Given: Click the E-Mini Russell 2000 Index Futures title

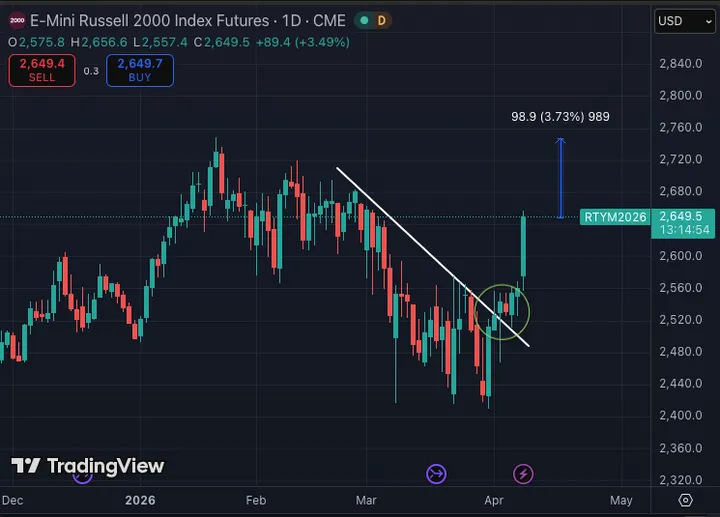Looking at the screenshot, I should point(150,21).
